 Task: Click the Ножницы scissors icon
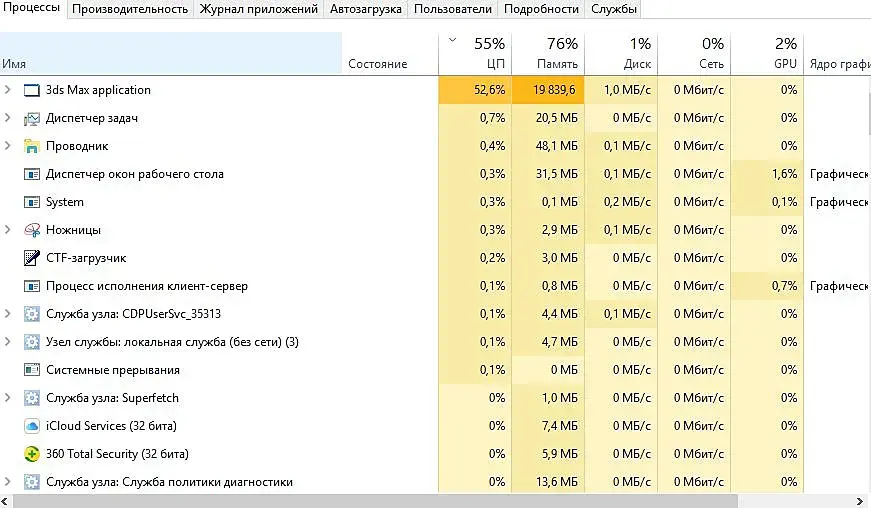click(x=32, y=230)
